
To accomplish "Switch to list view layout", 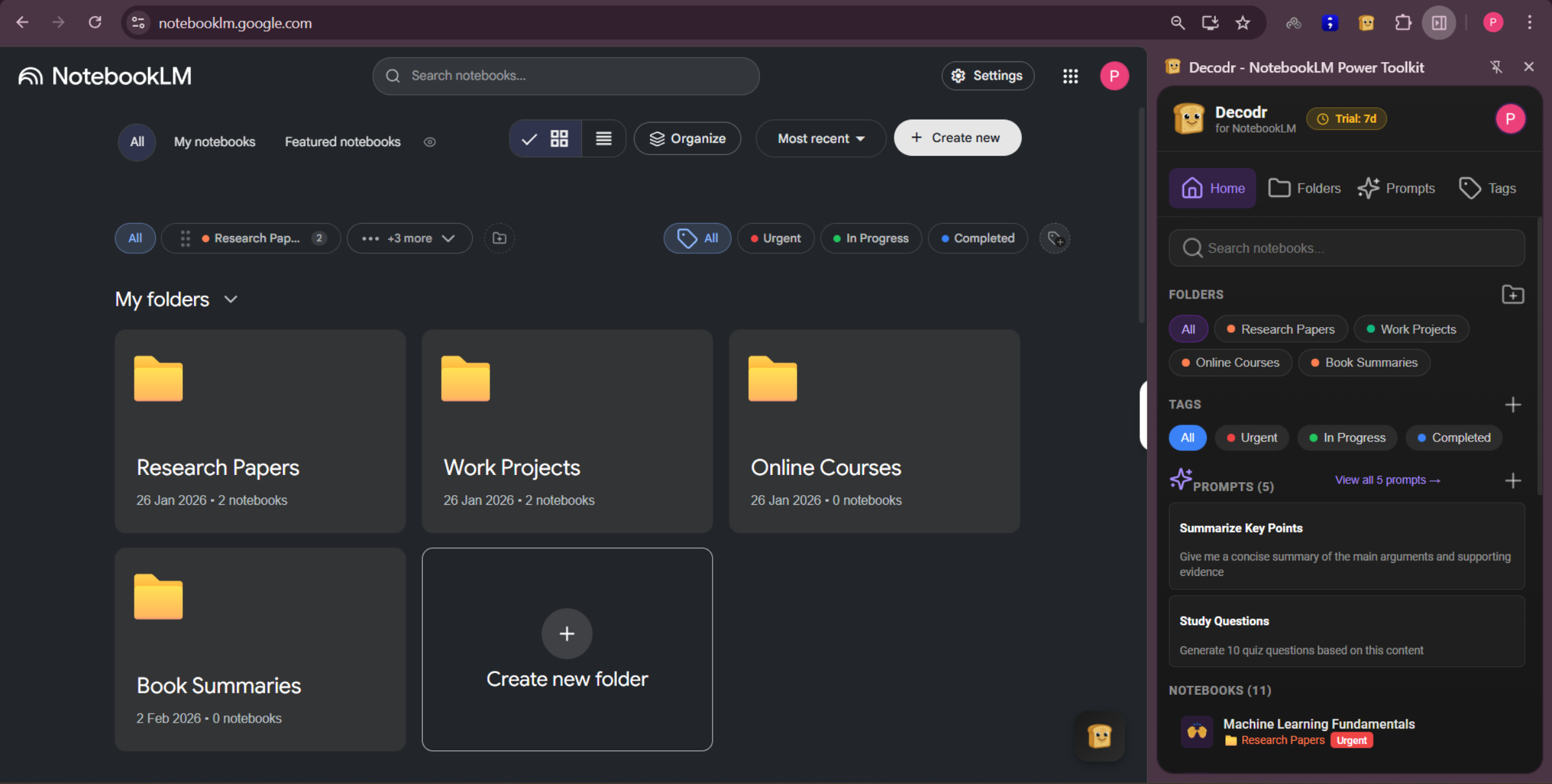I will pyautogui.click(x=603, y=138).
